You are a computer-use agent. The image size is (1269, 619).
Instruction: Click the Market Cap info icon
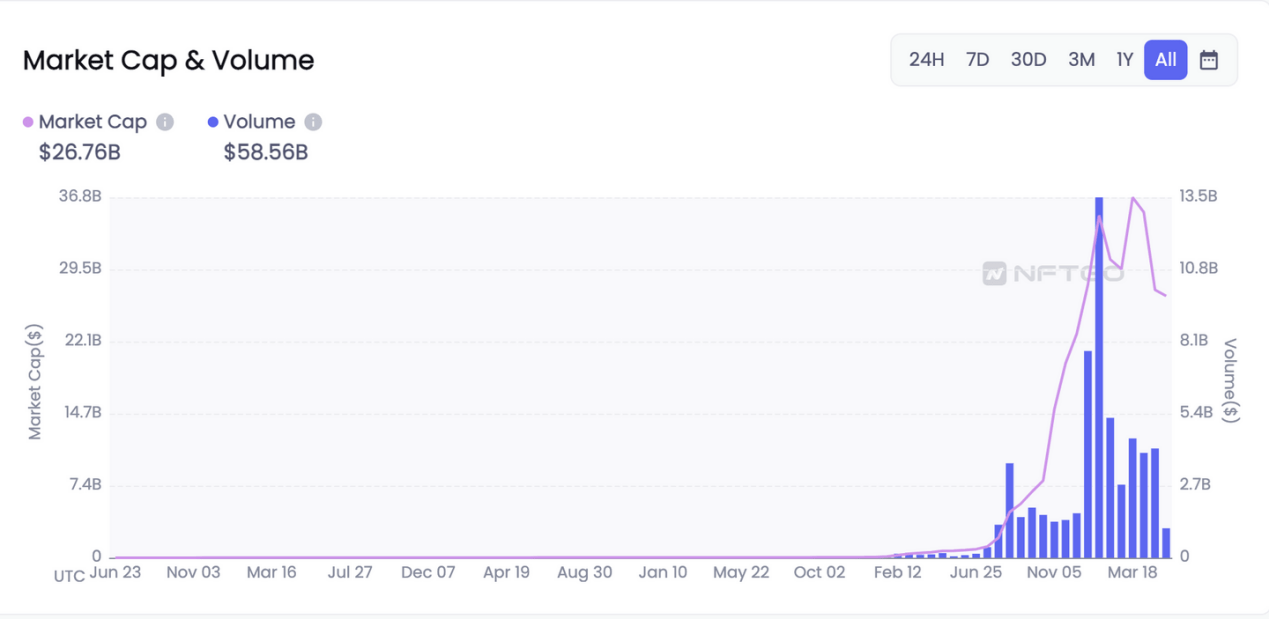(165, 122)
